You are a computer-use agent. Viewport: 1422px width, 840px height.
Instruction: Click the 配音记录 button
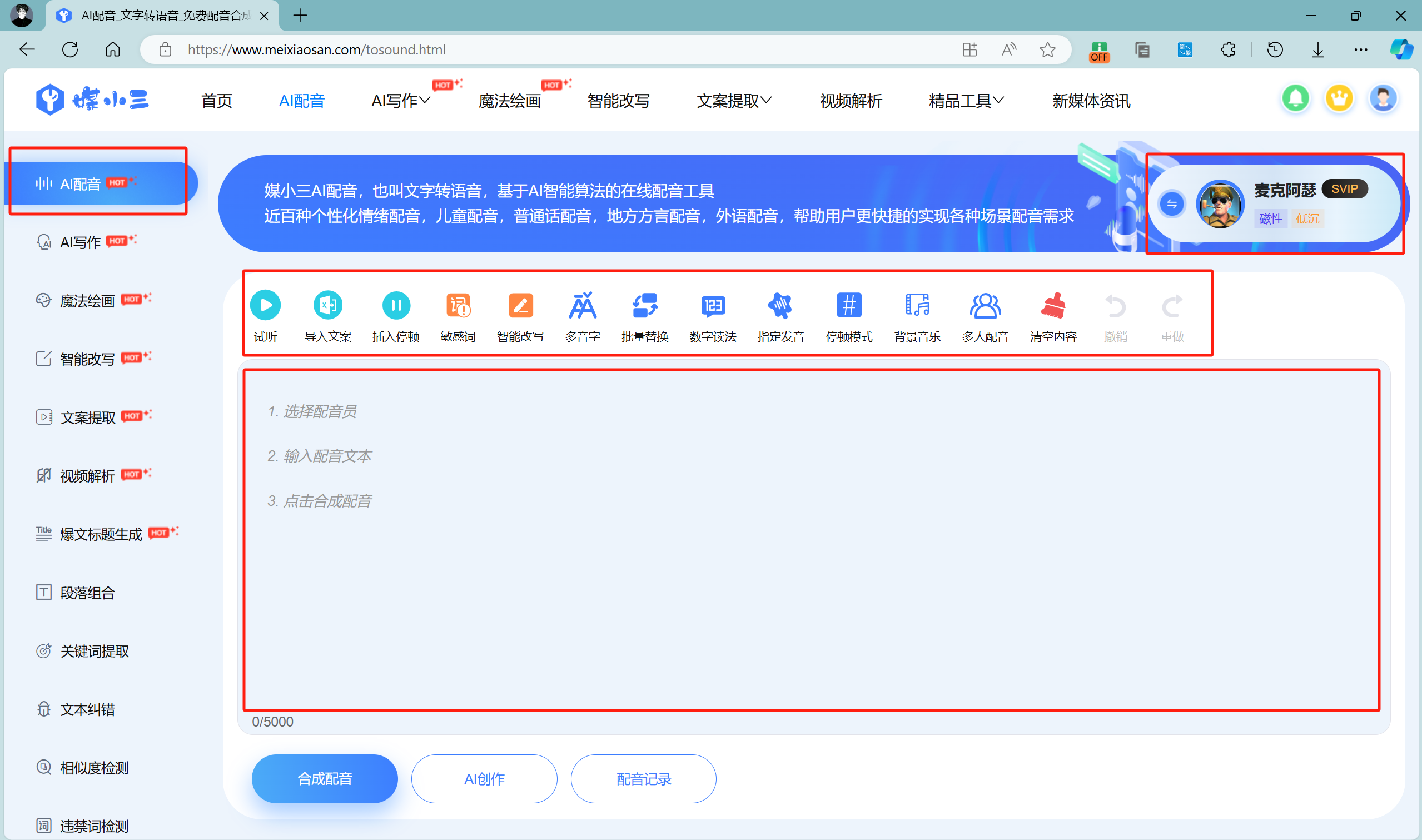pyautogui.click(x=643, y=779)
